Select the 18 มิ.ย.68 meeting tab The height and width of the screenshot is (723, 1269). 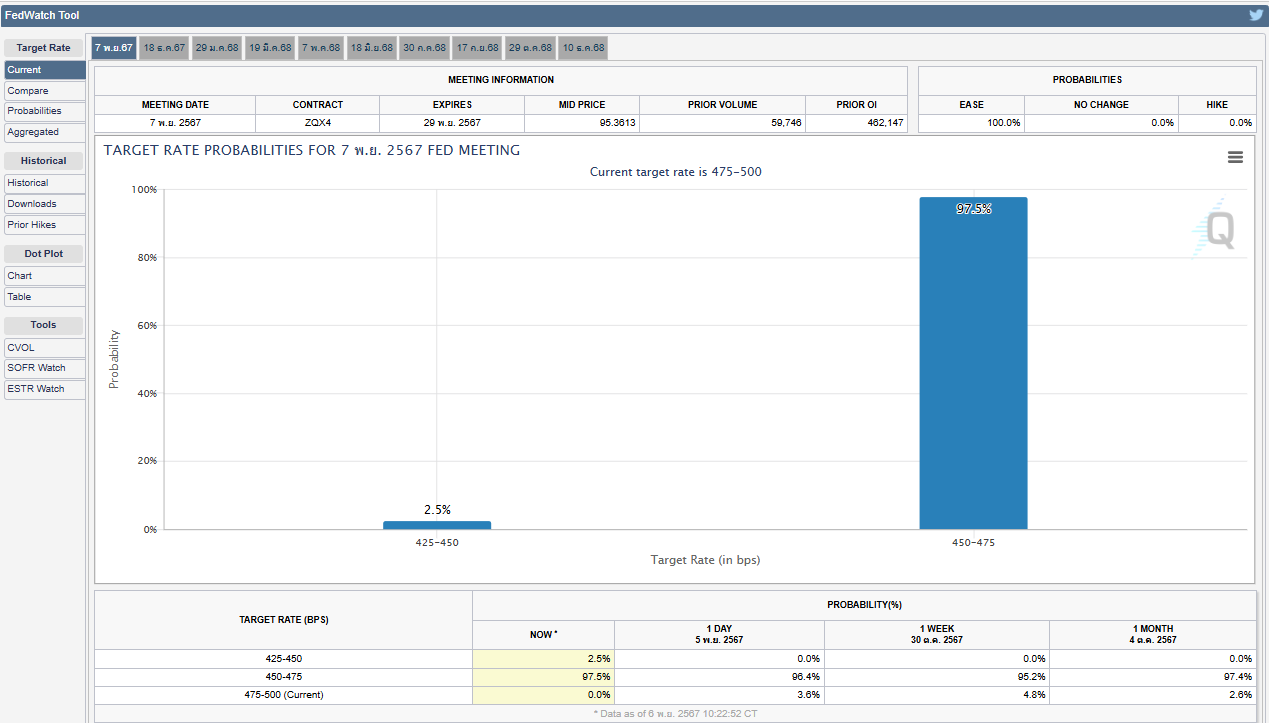point(372,48)
